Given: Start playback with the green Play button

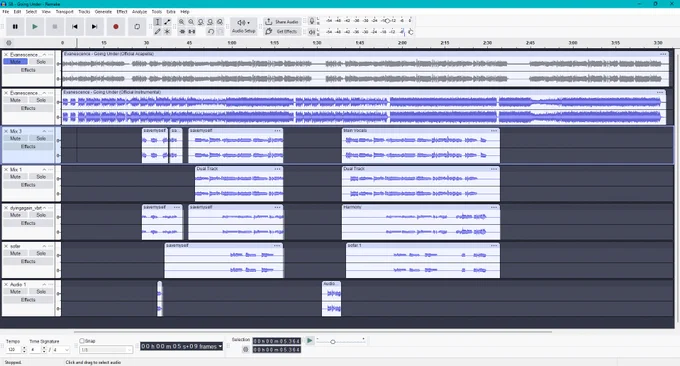Looking at the screenshot, I should click(x=35, y=27).
